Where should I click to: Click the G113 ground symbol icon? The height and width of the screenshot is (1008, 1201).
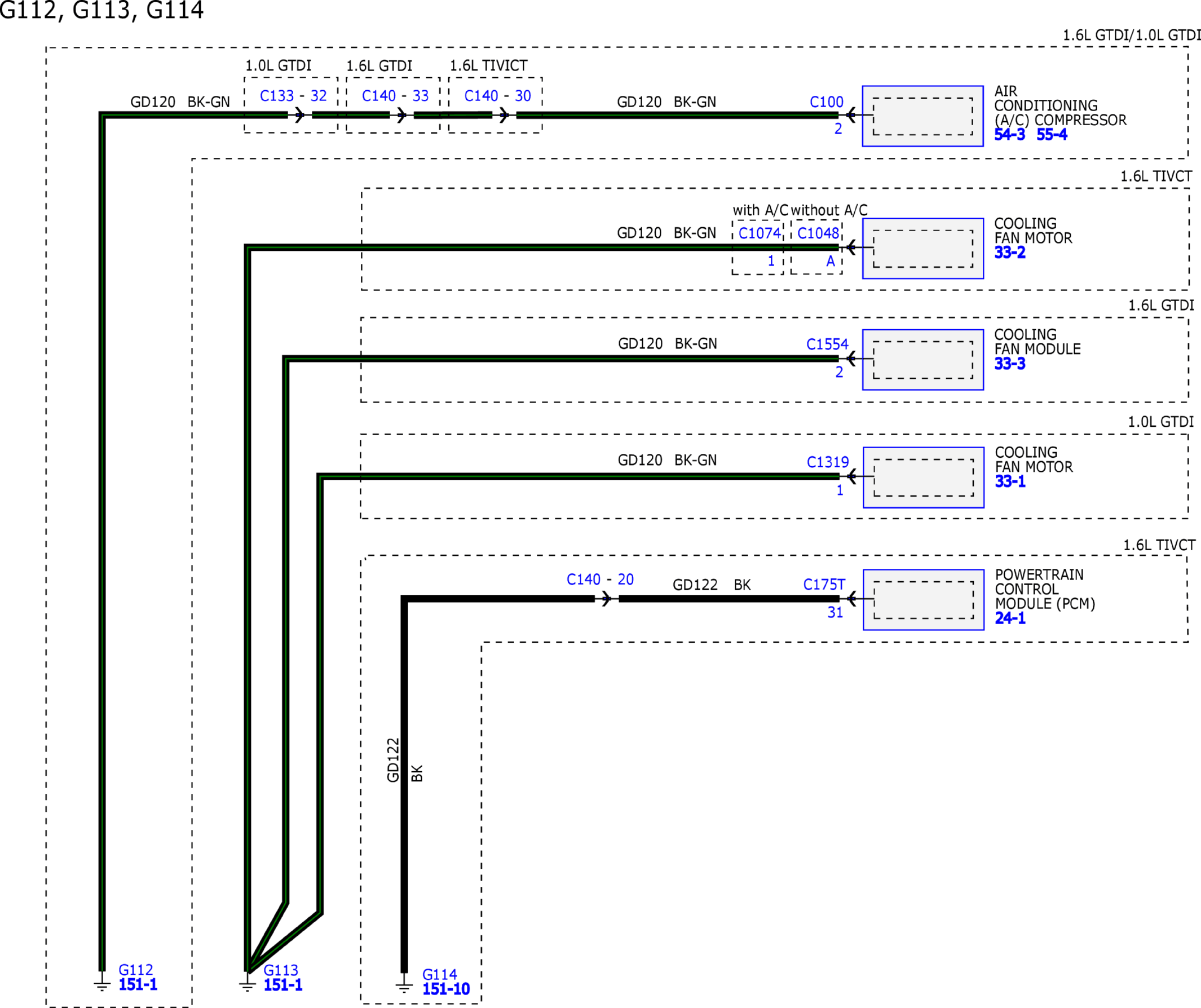click(247, 984)
